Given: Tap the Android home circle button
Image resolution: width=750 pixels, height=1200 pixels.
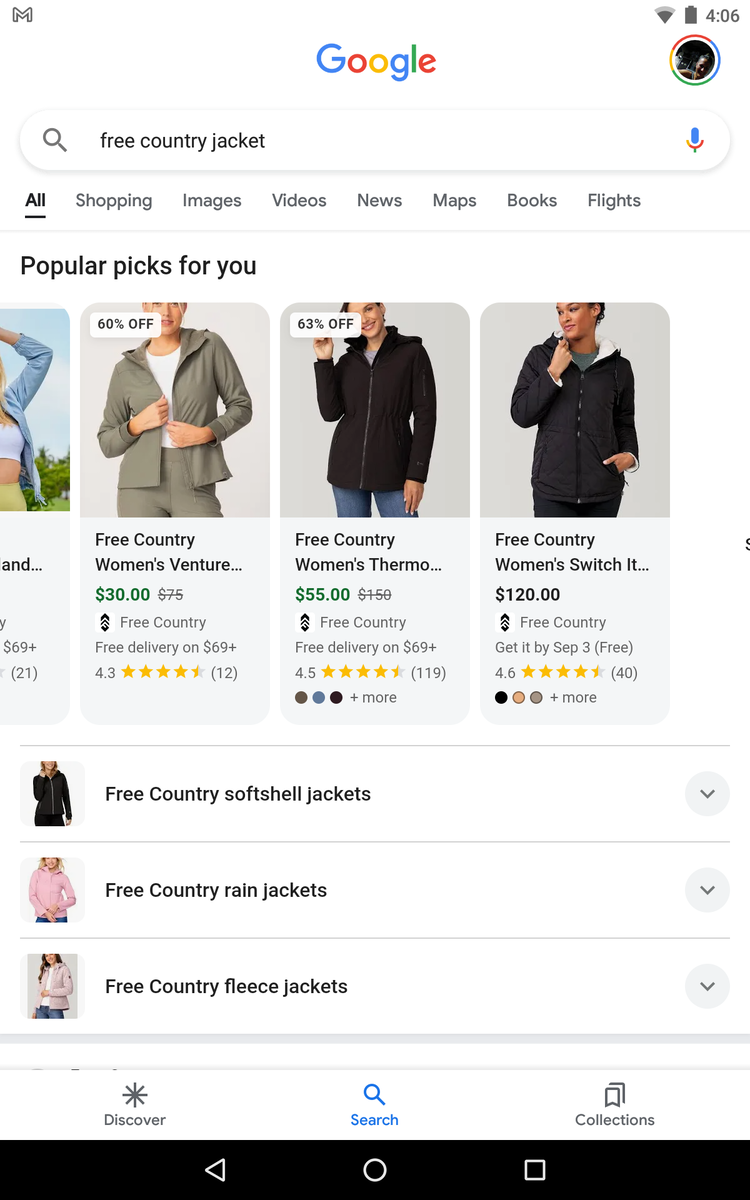Looking at the screenshot, I should point(375,1170).
